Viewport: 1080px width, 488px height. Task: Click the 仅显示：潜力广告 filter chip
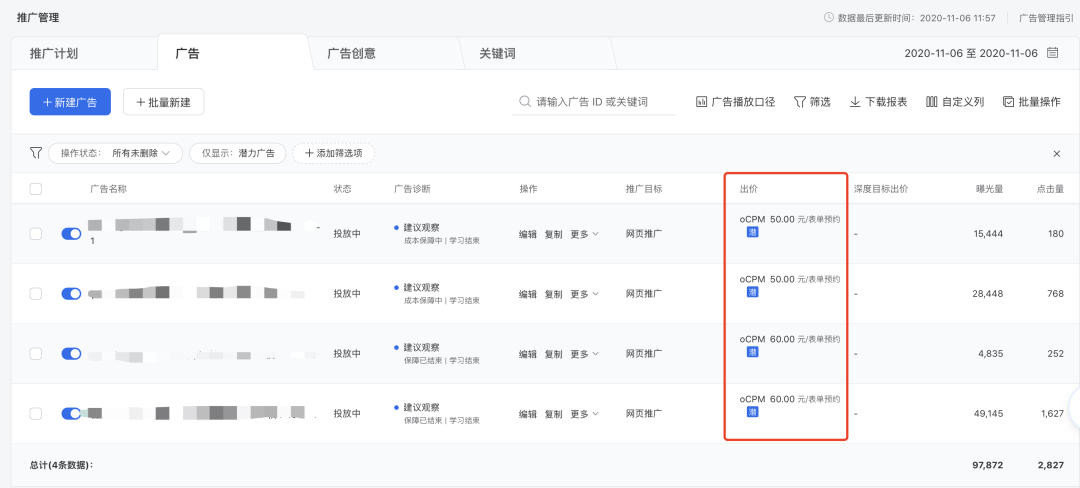[238, 153]
